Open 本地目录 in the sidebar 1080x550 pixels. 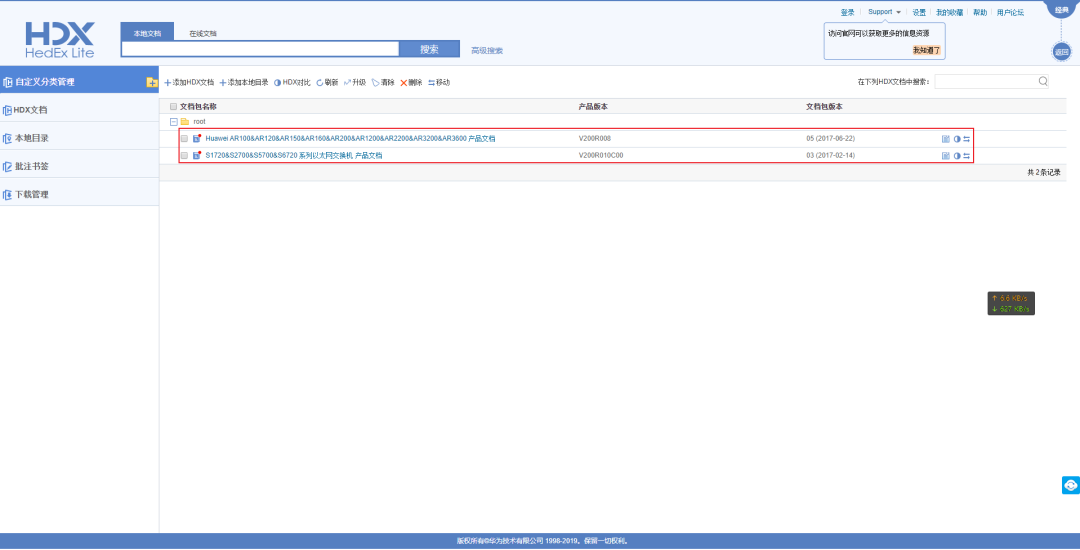[79, 138]
